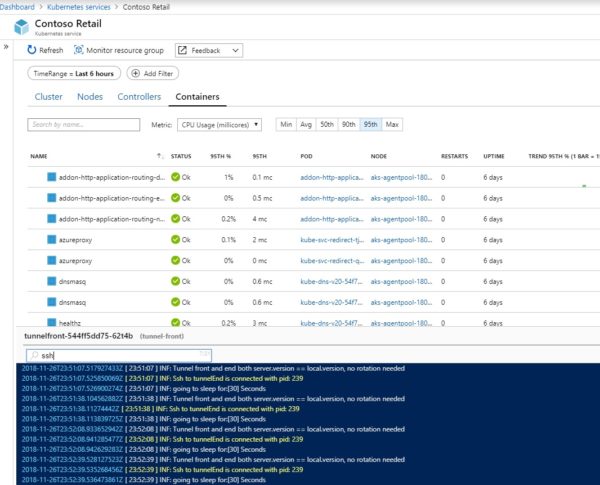
Task: Click the tunnelfront-544ff5dd75-62t4b log title
Action: click(x=78, y=336)
